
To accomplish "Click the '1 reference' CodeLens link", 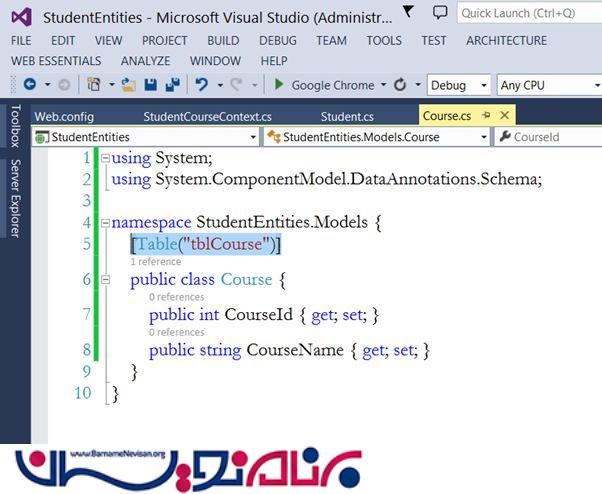I will pos(154,261).
